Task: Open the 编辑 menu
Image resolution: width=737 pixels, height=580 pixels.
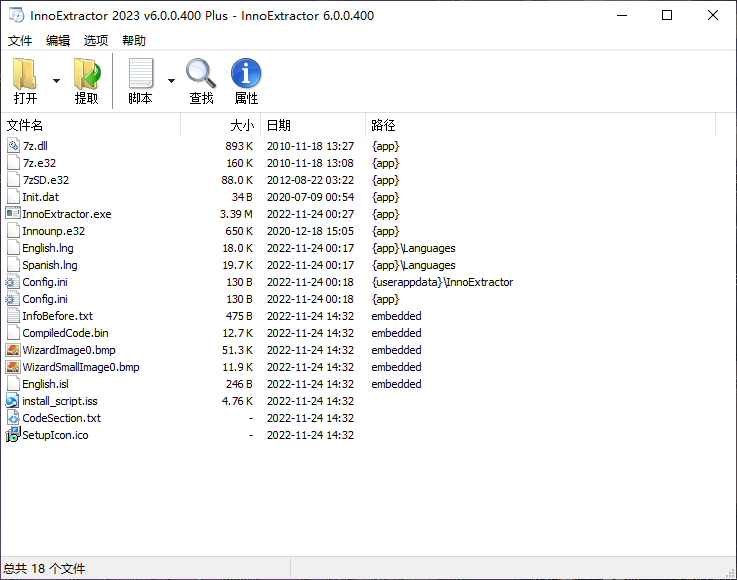Action: coord(58,41)
